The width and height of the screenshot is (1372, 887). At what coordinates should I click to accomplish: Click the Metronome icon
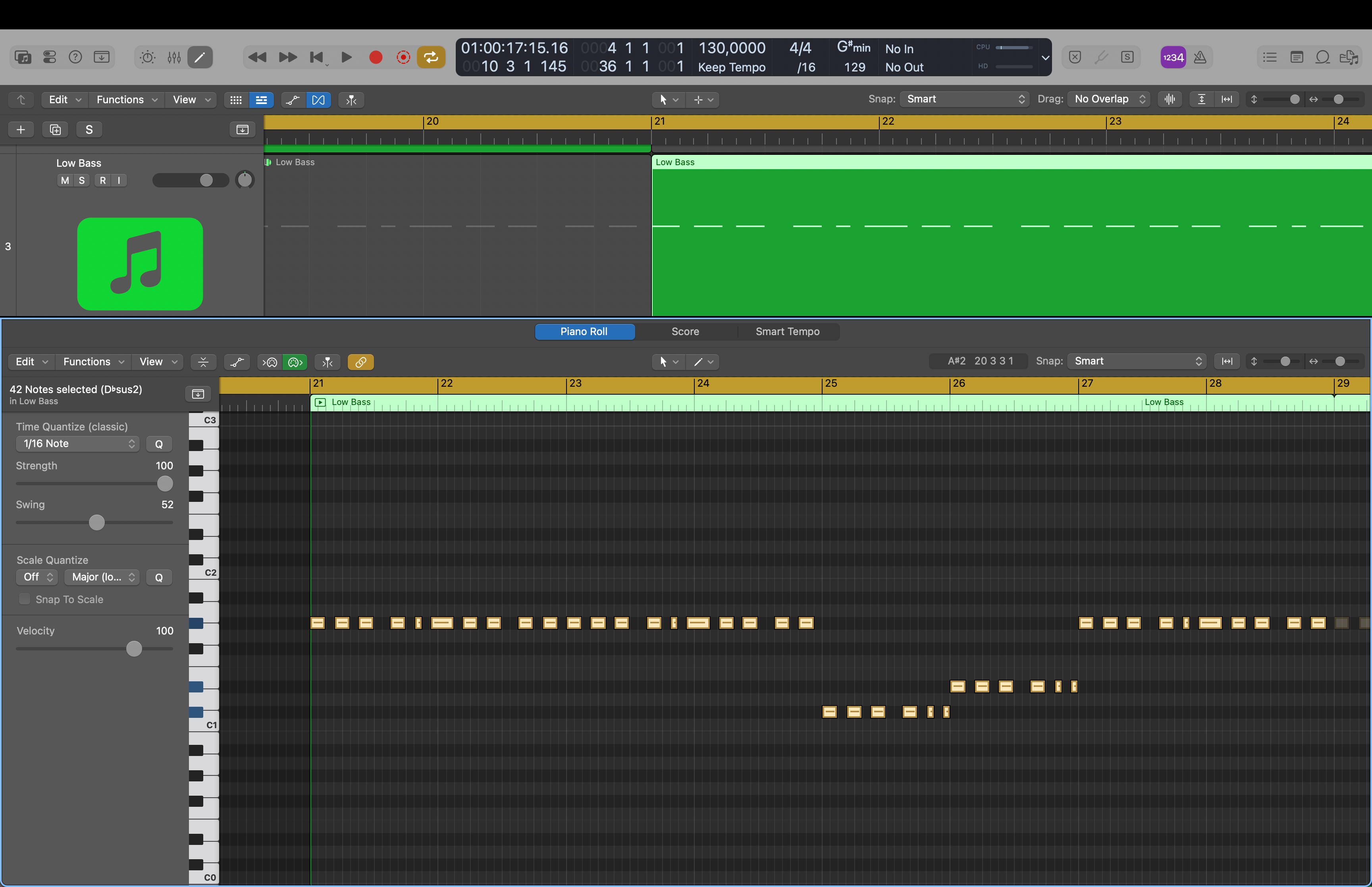point(1200,57)
